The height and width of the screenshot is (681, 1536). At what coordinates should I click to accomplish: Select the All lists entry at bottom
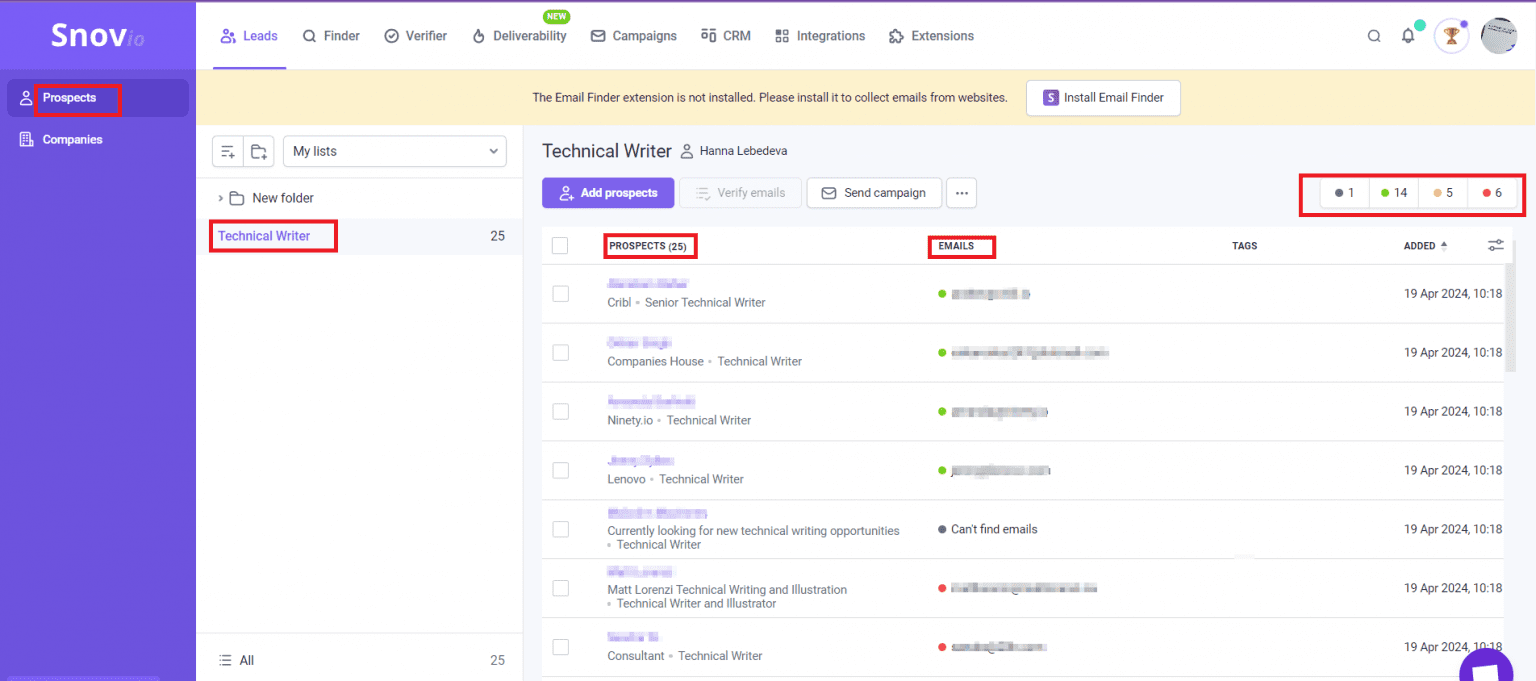246,660
